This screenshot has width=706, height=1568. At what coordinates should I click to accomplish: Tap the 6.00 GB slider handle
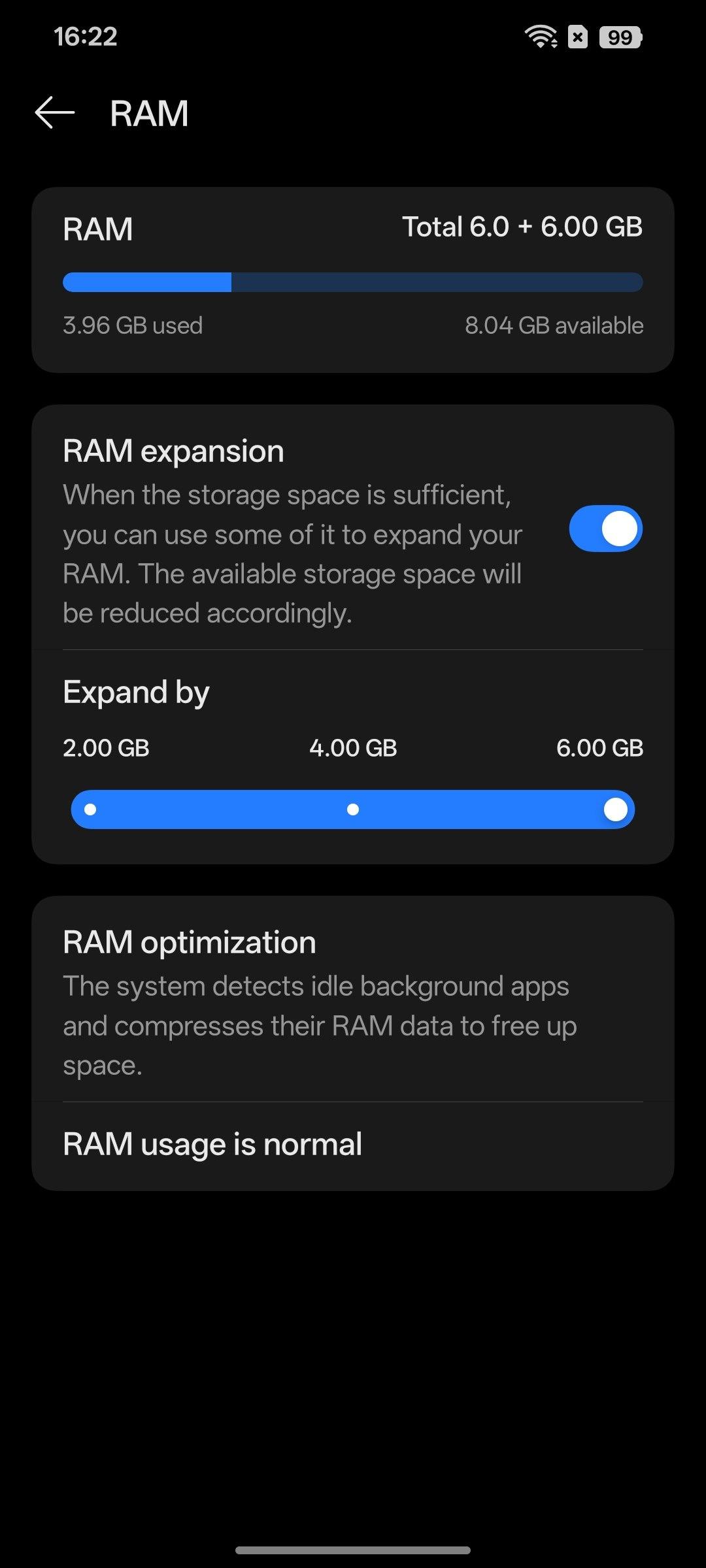click(x=615, y=809)
